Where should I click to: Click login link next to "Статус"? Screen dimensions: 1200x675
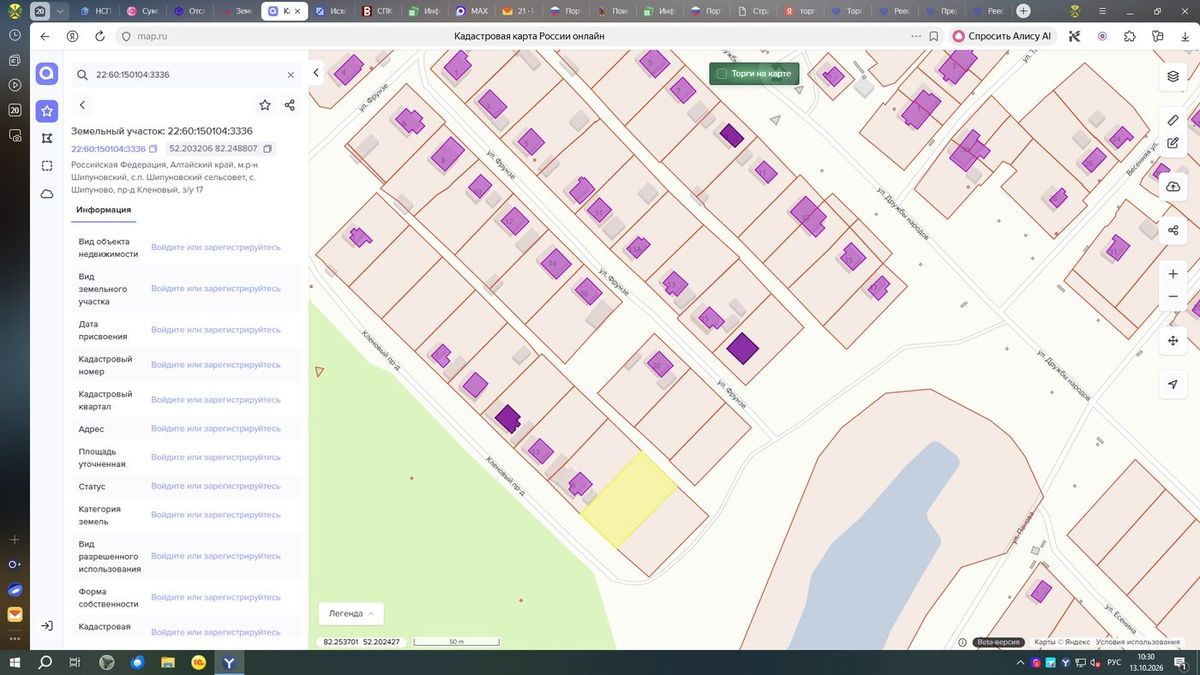pos(216,486)
